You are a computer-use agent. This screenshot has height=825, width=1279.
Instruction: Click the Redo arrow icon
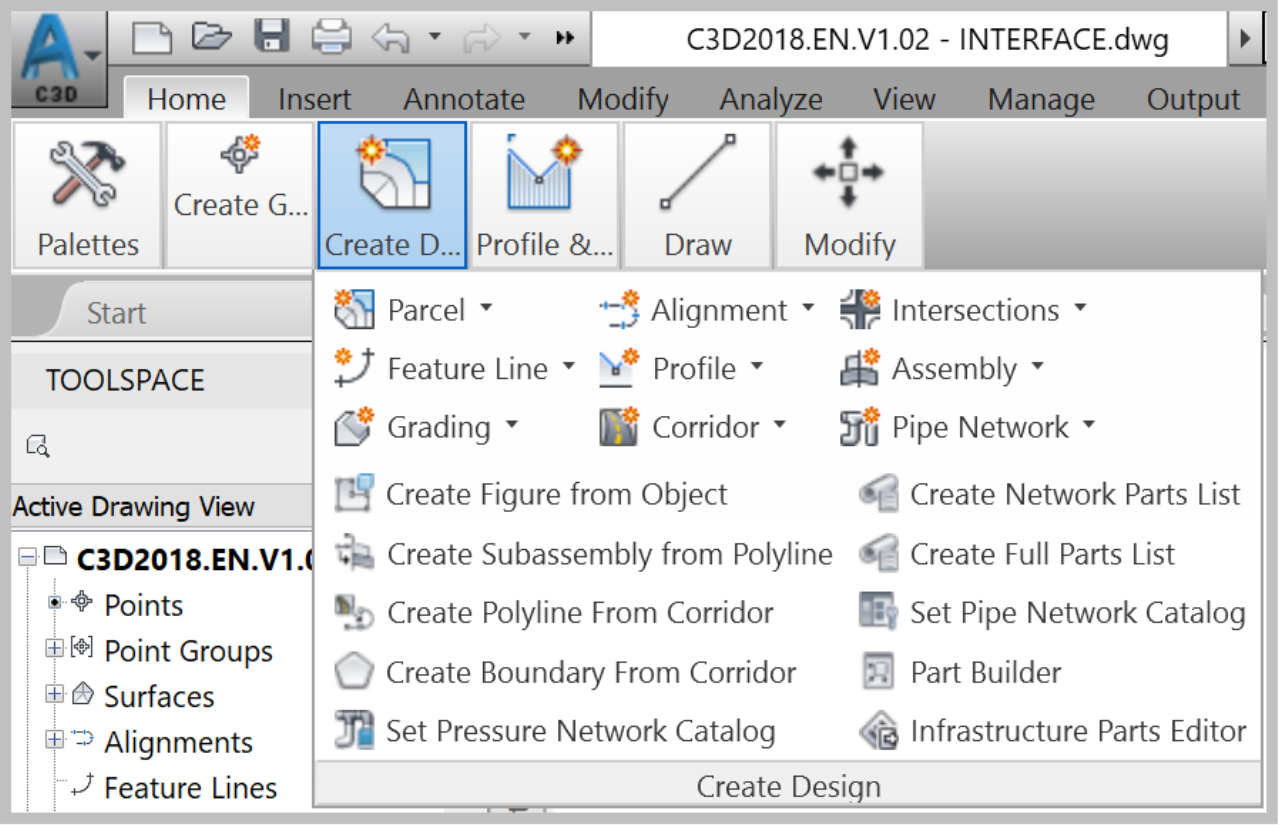(483, 37)
